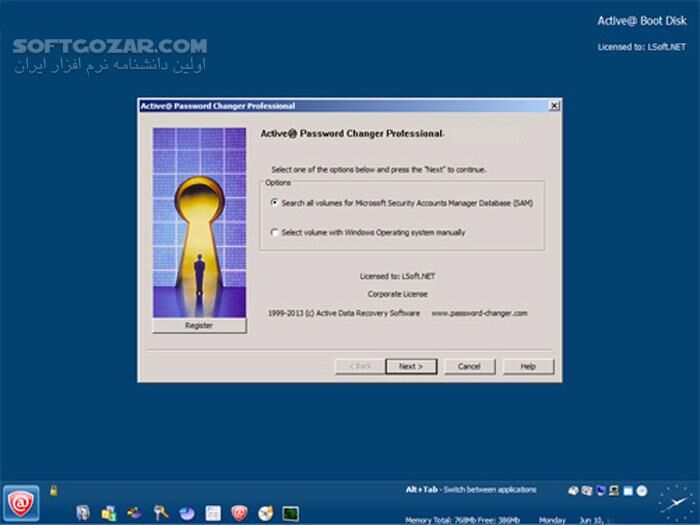Click the Register button under the keyhole image

pyautogui.click(x=199, y=326)
